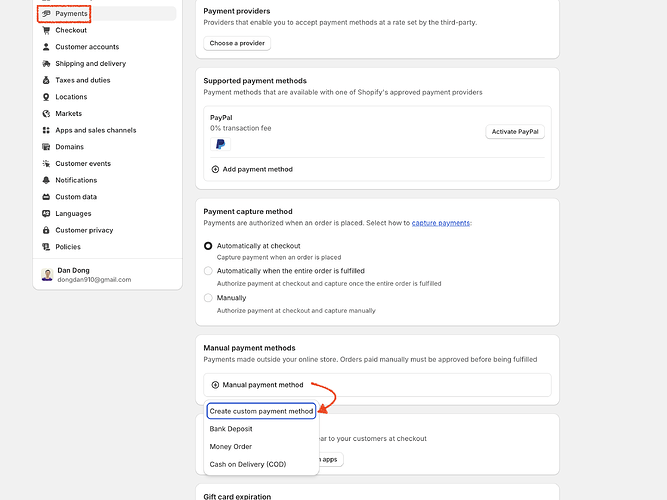Choose Create custom payment method

pos(261,411)
